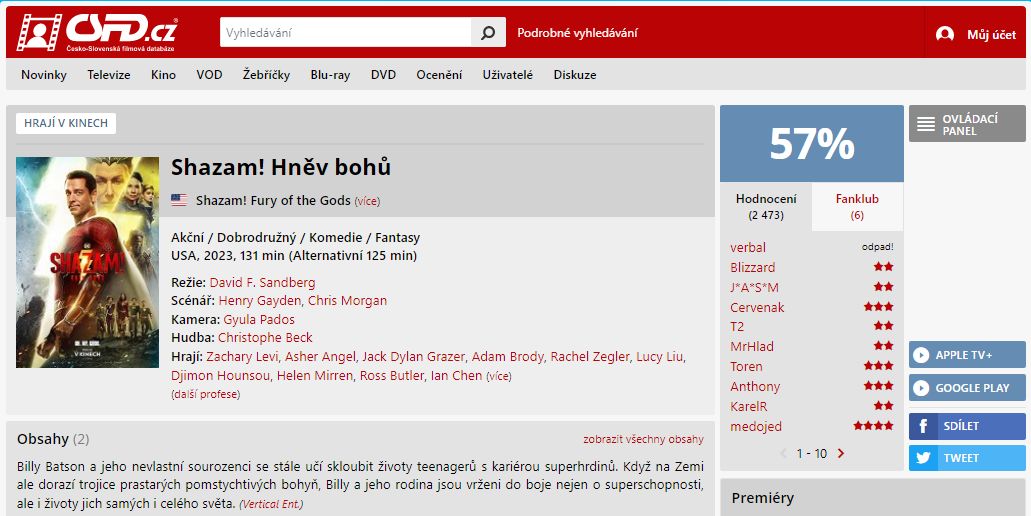Click the 57% rating box

click(811, 143)
